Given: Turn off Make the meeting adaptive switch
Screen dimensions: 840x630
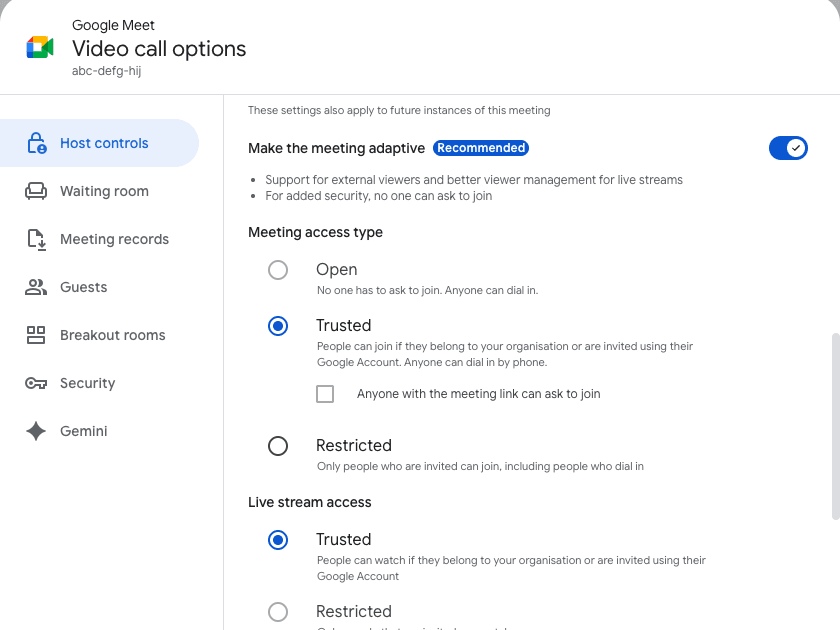Looking at the screenshot, I should 788,148.
